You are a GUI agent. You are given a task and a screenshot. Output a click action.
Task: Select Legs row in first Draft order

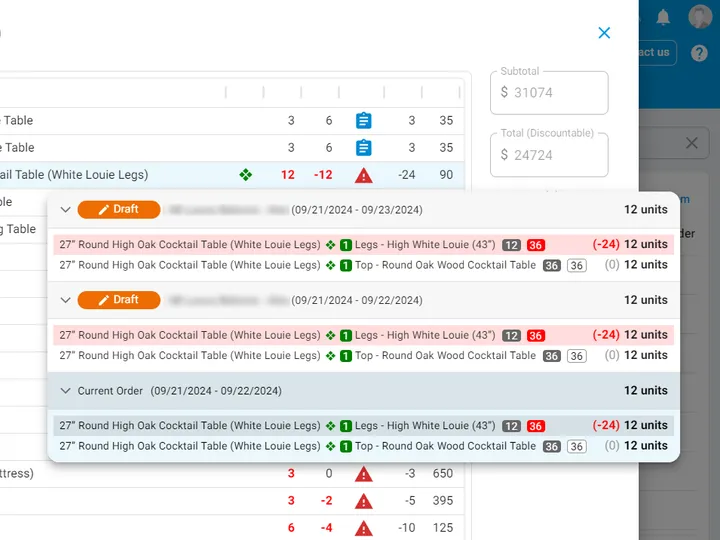point(364,244)
